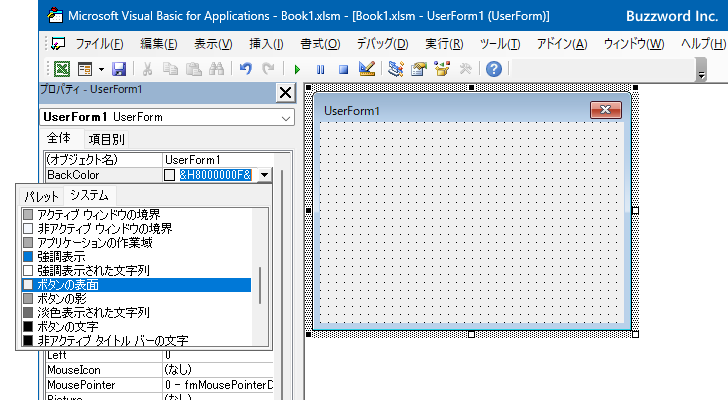Click the VBA icon left of the ファイル menu
Viewport: 728px width, 400px height.
(x=58, y=44)
